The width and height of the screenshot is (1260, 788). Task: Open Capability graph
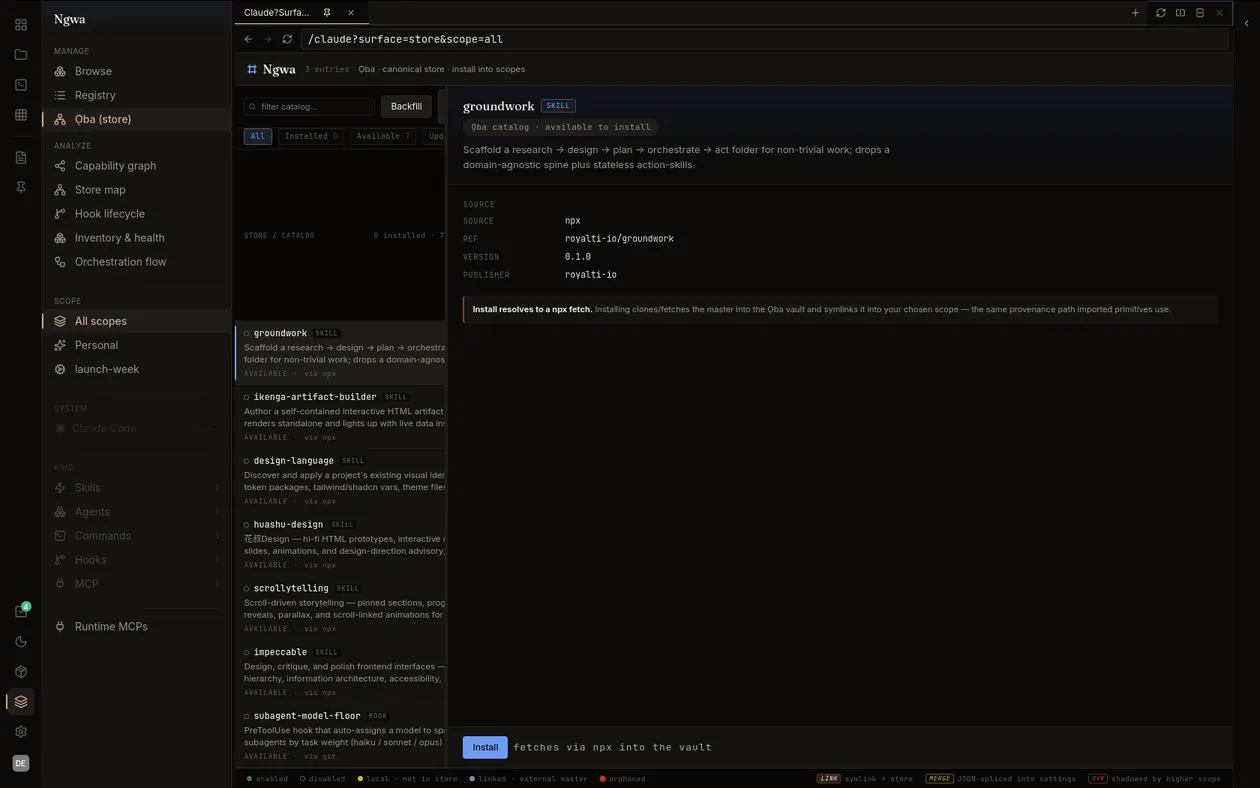136,166
